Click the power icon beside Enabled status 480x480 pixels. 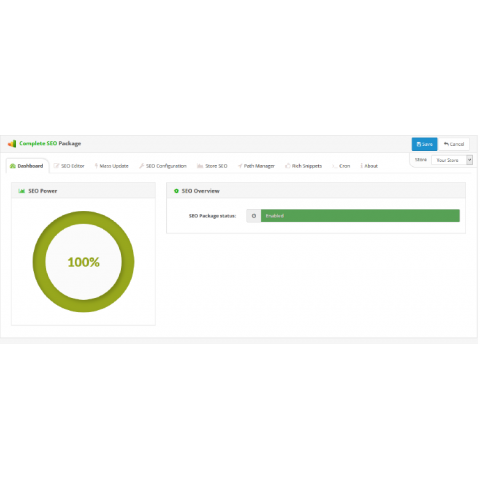click(x=254, y=216)
